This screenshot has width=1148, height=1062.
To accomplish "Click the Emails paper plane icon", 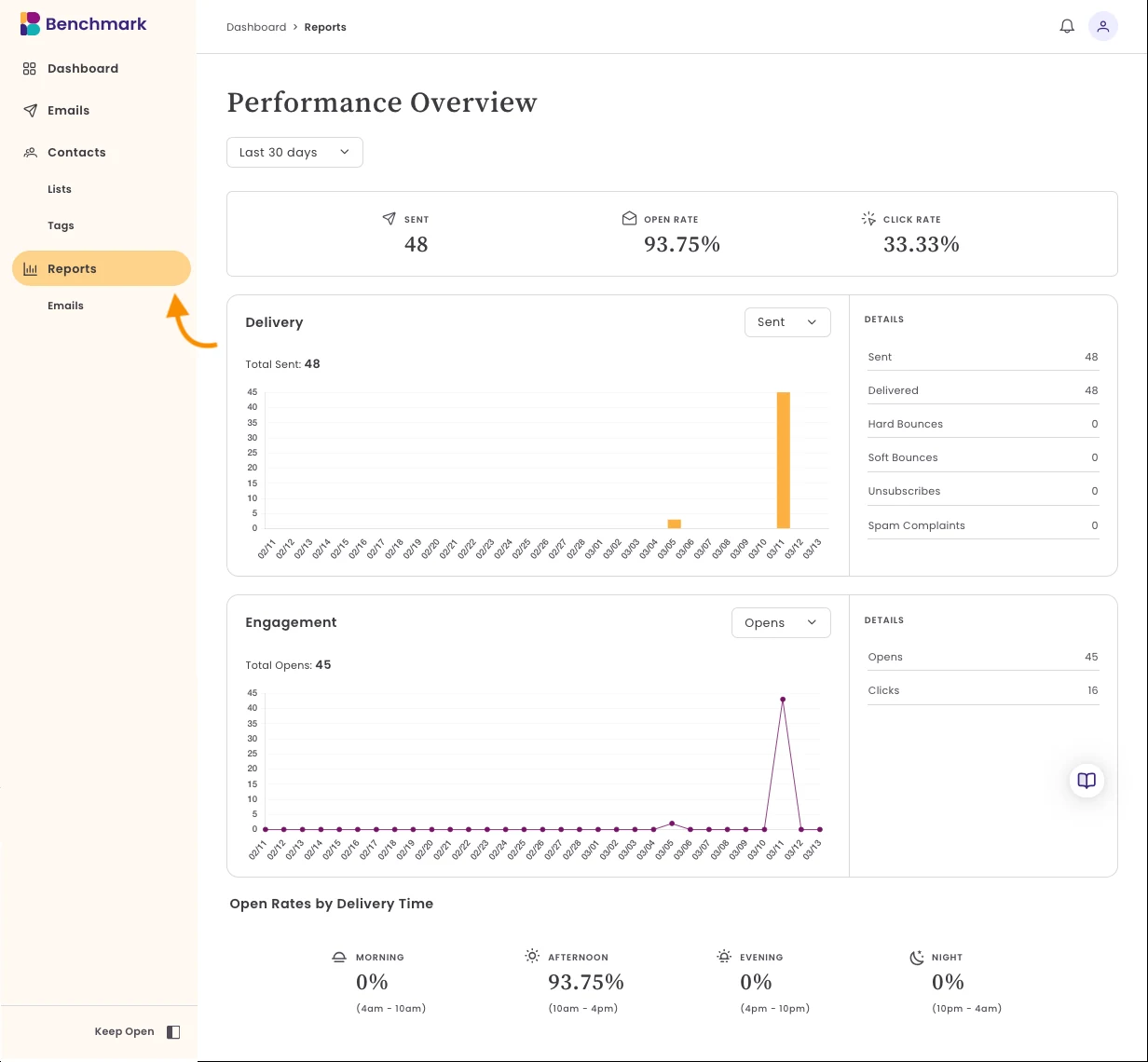I will (x=30, y=110).
